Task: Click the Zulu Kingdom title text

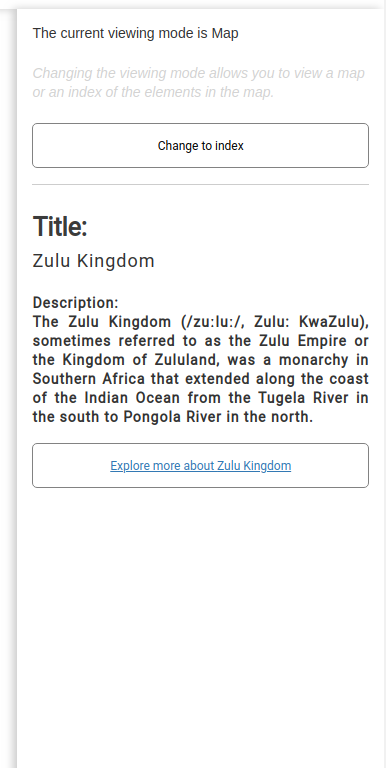Action: tap(94, 261)
